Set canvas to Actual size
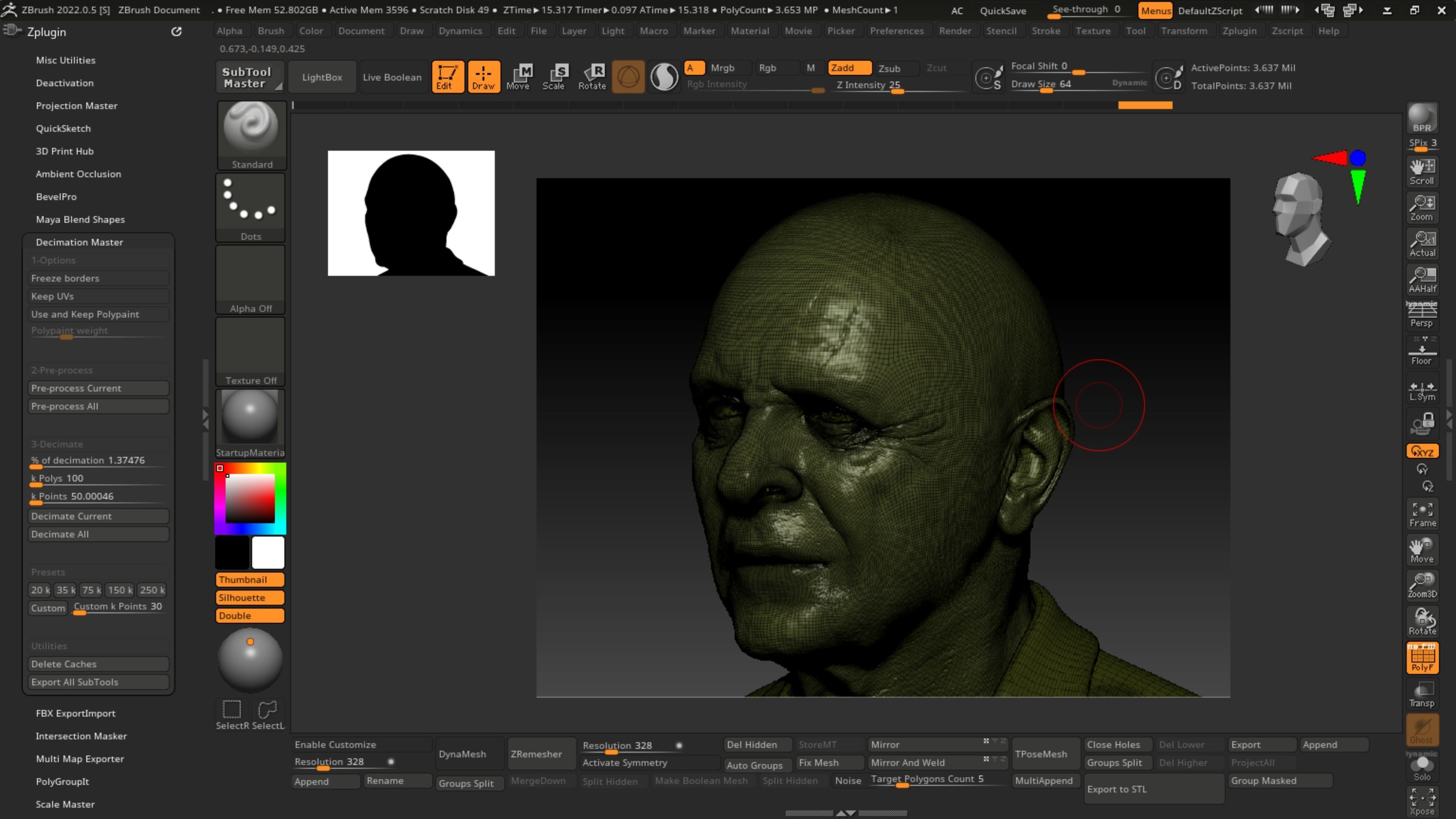This screenshot has height=819, width=1456. (1422, 243)
